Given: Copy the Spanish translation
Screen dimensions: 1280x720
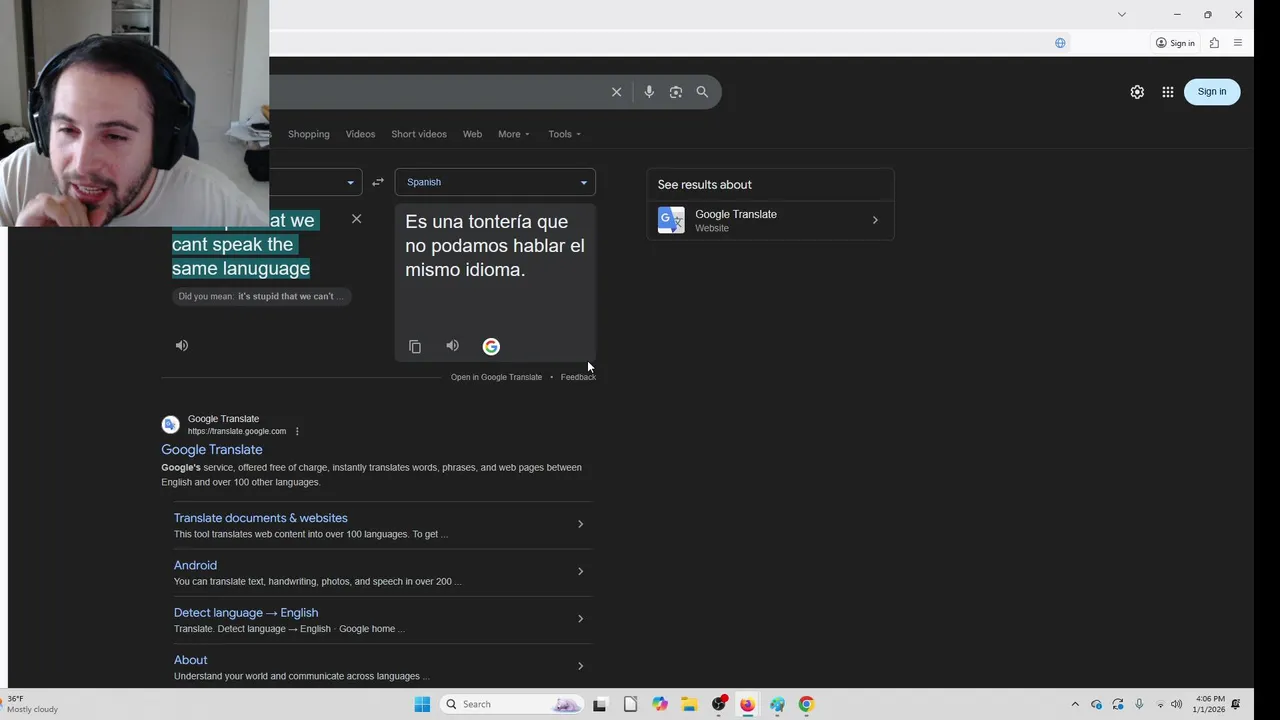Looking at the screenshot, I should 415,346.
